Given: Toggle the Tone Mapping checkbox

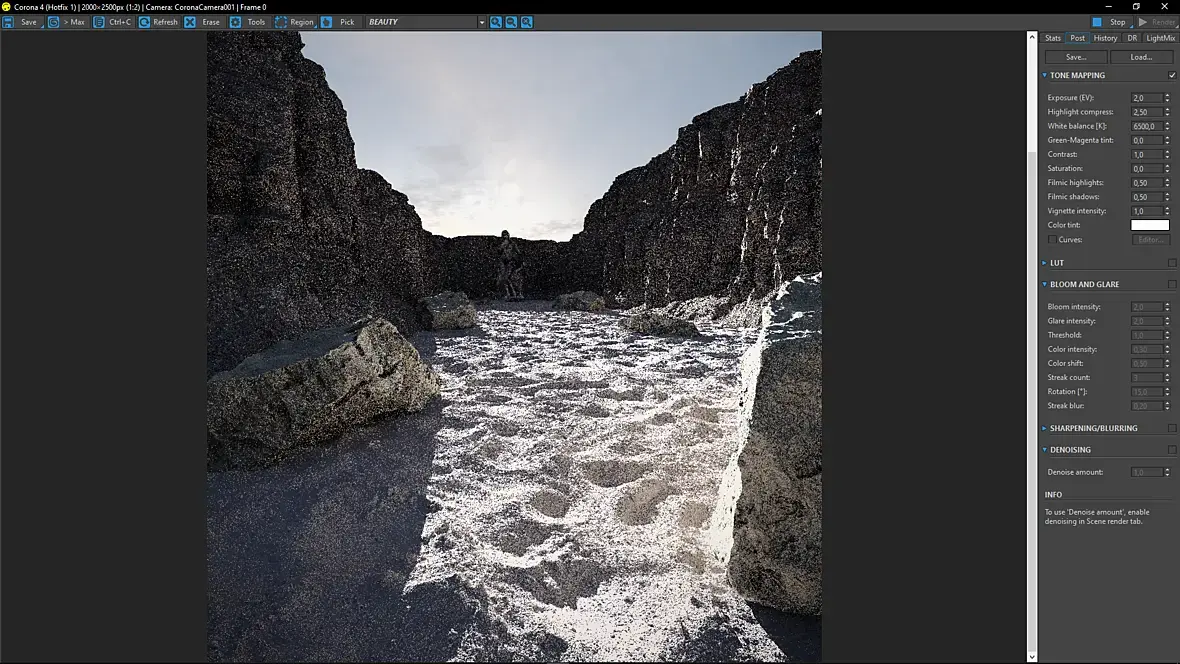Looking at the screenshot, I should [1172, 75].
